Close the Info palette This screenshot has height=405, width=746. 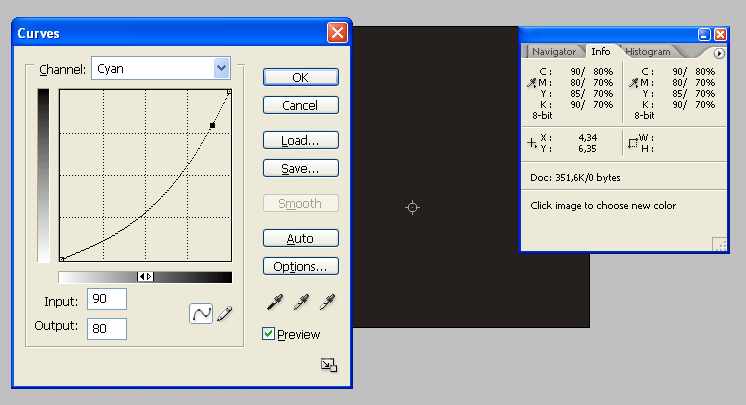(x=720, y=34)
